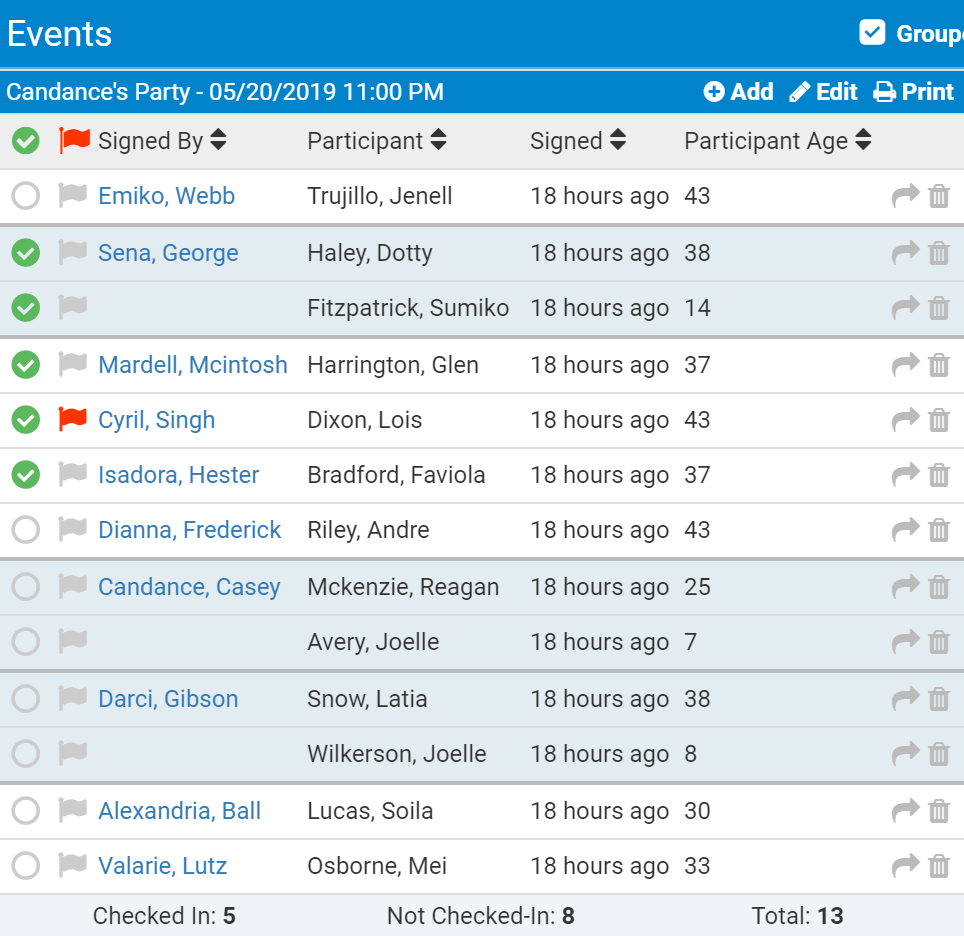
Task: Click the red flag in header row
Action: click(74, 141)
